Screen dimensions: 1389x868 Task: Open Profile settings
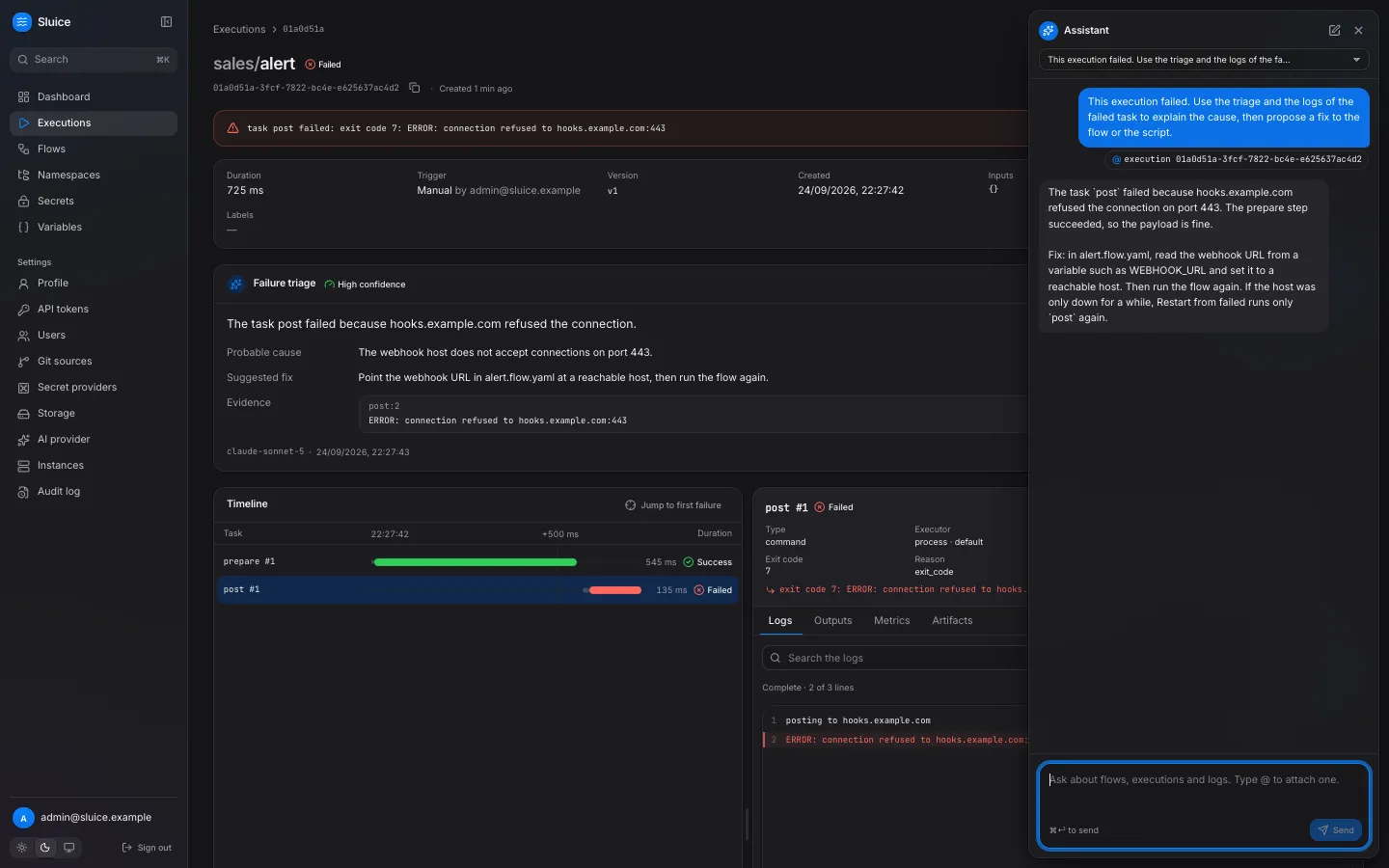94,283
